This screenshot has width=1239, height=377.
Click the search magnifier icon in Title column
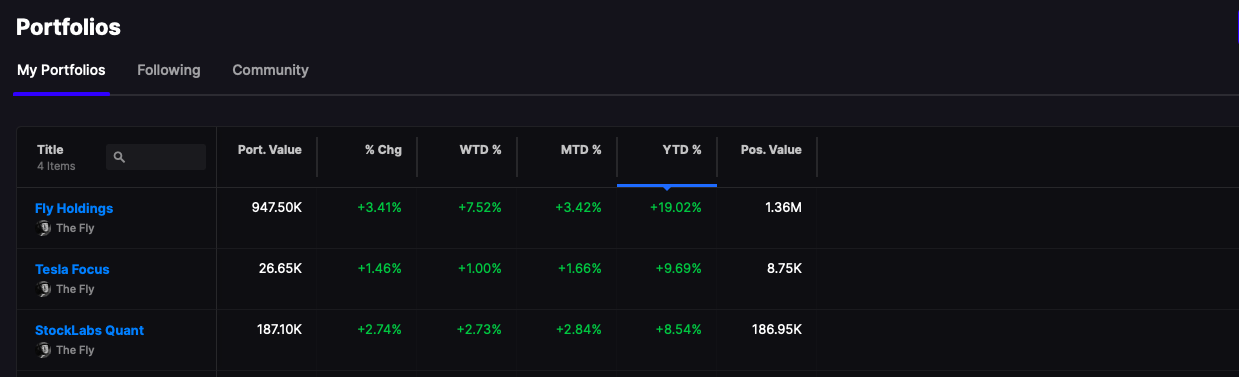click(119, 157)
